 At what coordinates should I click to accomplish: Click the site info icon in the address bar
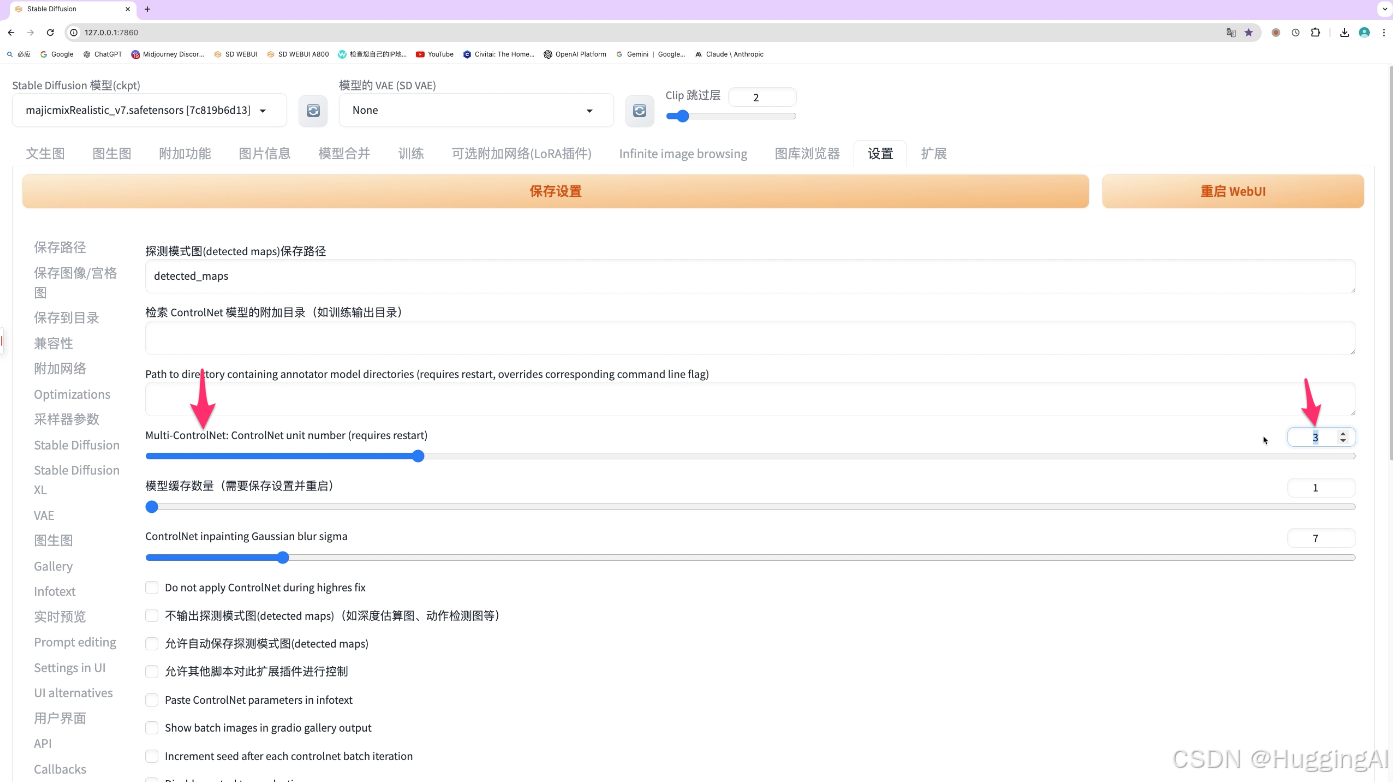pyautogui.click(x=73, y=32)
